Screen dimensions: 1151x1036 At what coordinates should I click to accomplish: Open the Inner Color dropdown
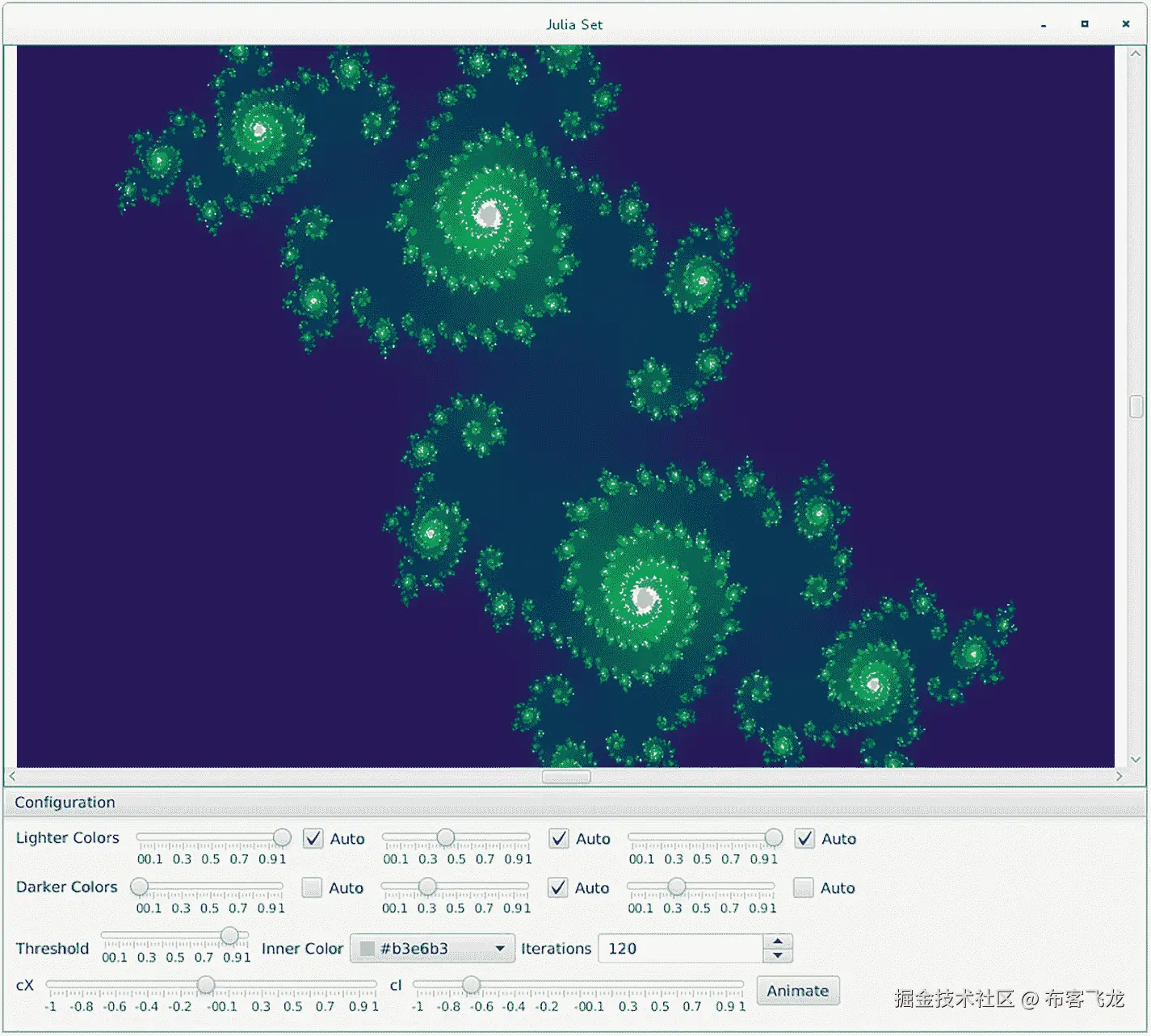[x=501, y=949]
